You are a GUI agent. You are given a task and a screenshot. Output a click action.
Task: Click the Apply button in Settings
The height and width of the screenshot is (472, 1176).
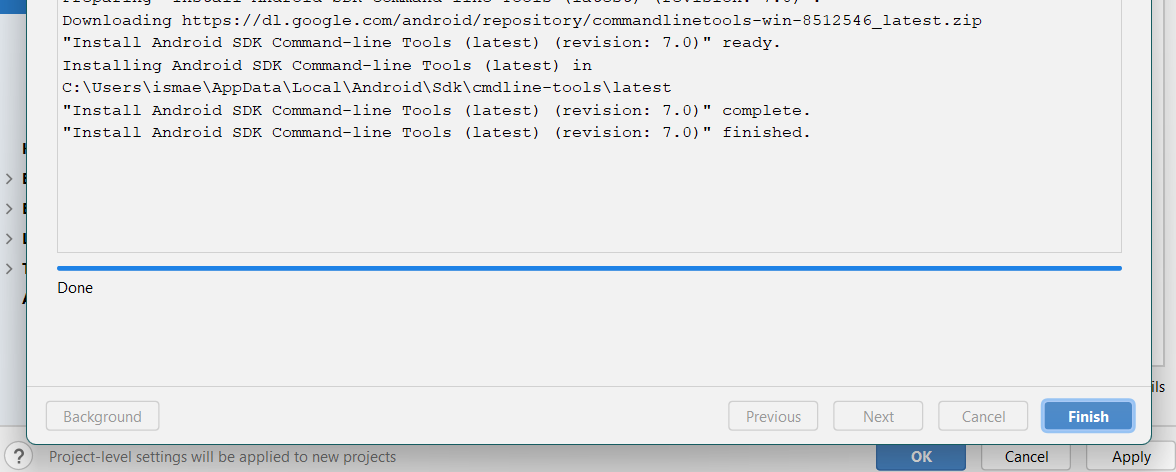(x=1131, y=456)
